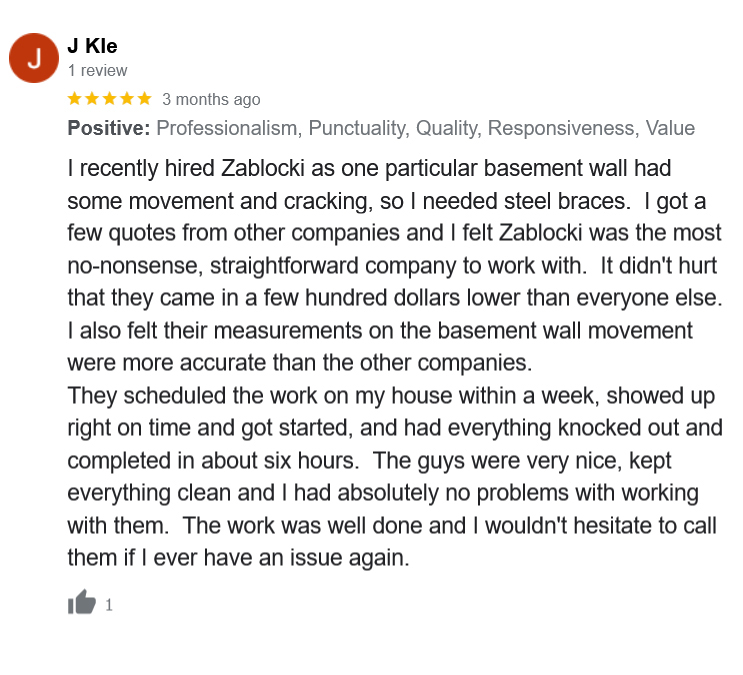Click the first yellow rating star
Image resolution: width=743 pixels, height=675 pixels.
click(74, 99)
